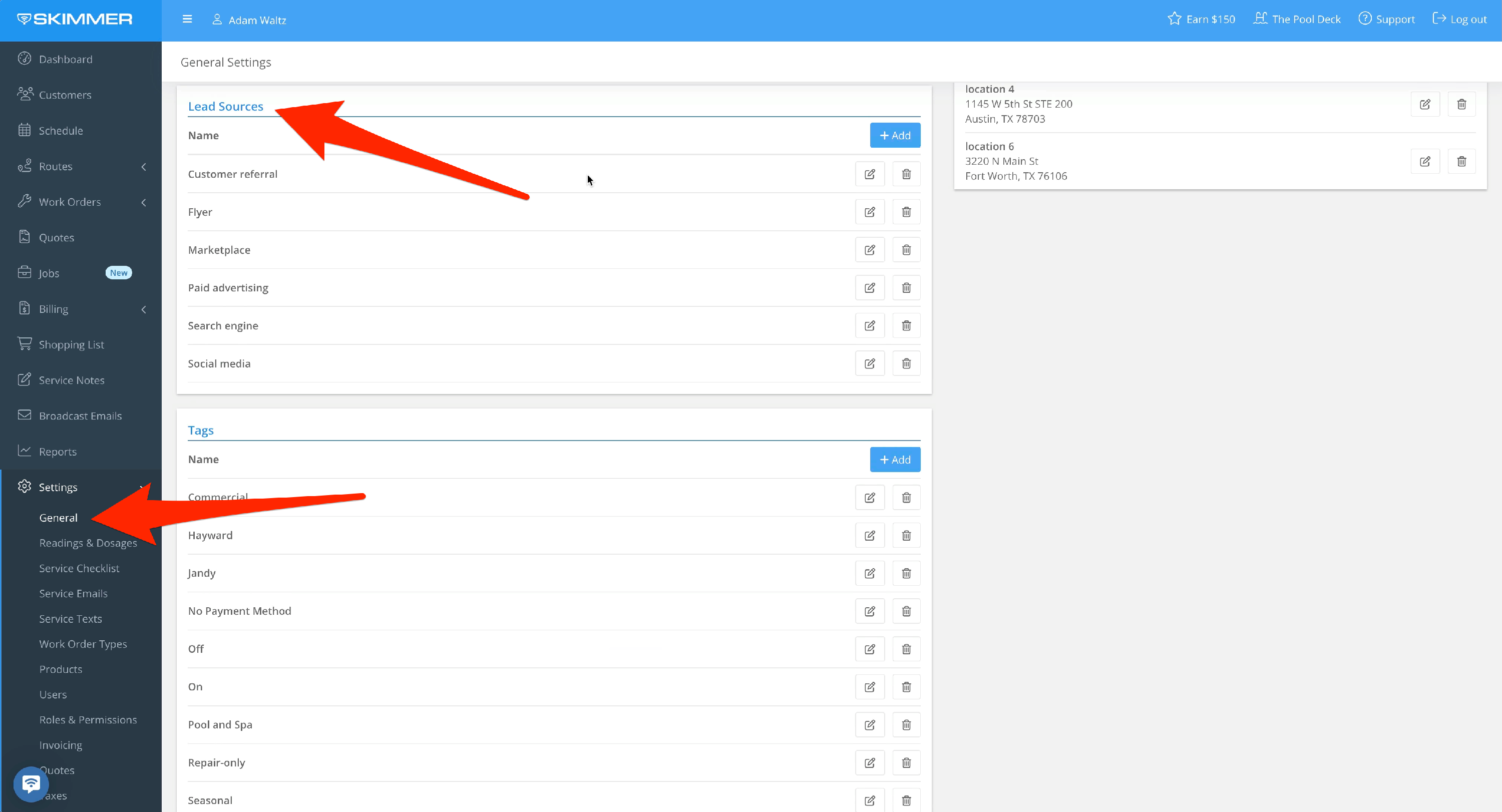Delete location 6 address entry
Screen dimensions: 1502x812
coord(1461,162)
